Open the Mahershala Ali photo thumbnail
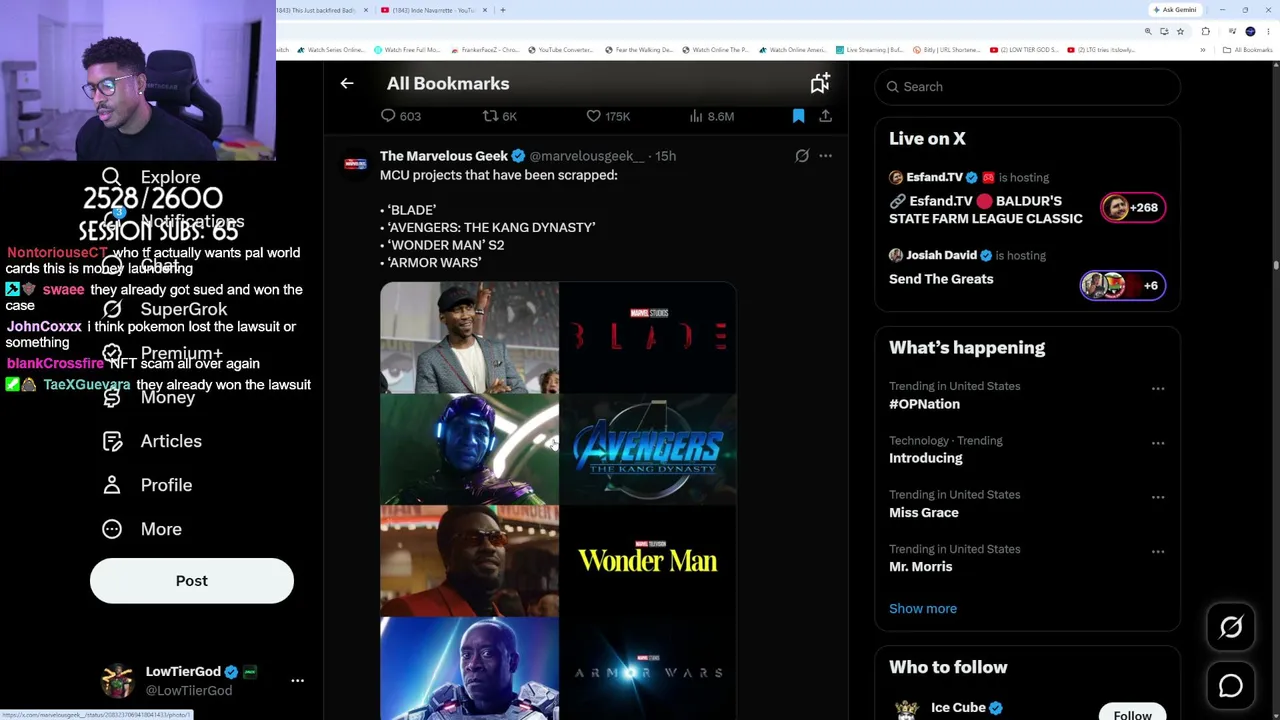 click(x=469, y=337)
